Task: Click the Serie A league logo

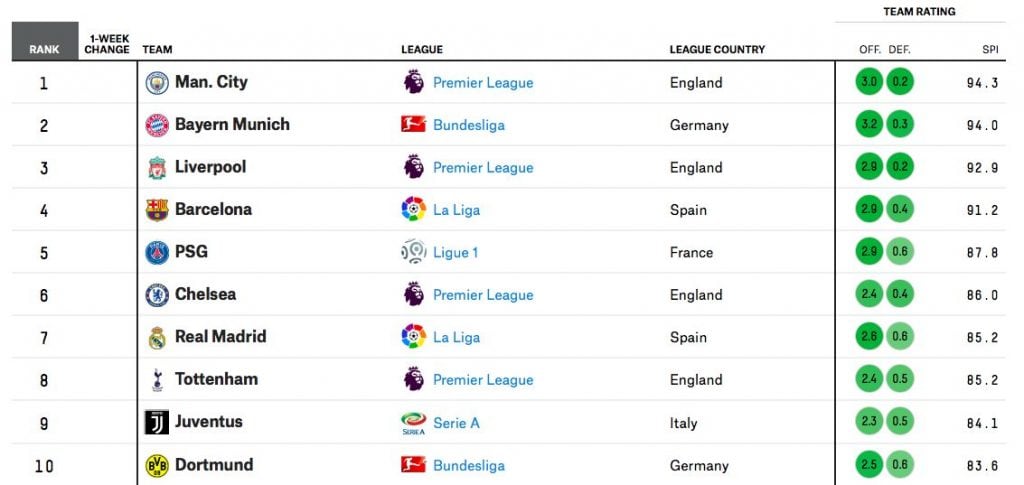Action: (x=413, y=423)
